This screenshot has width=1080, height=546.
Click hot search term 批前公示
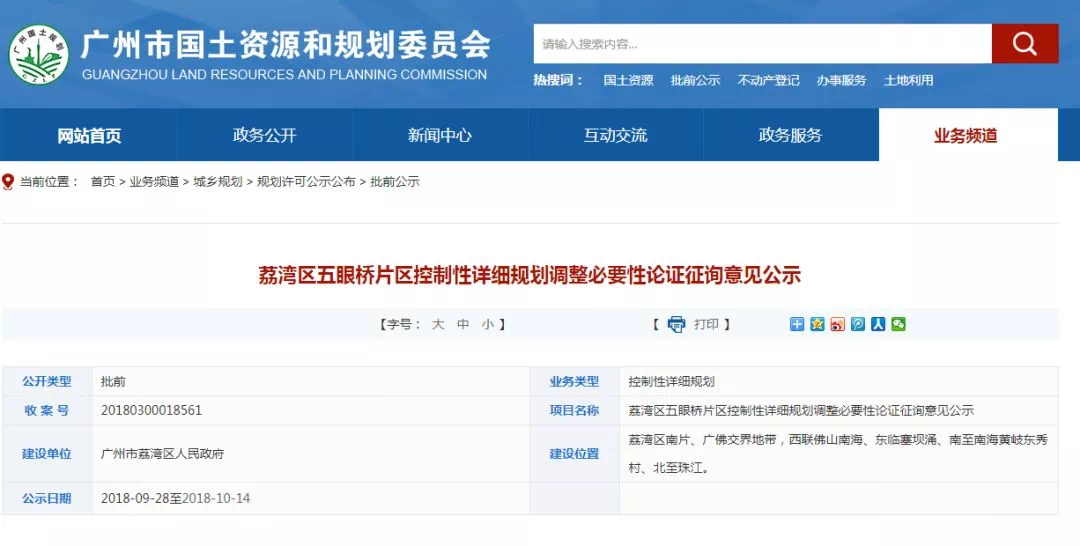tap(695, 81)
